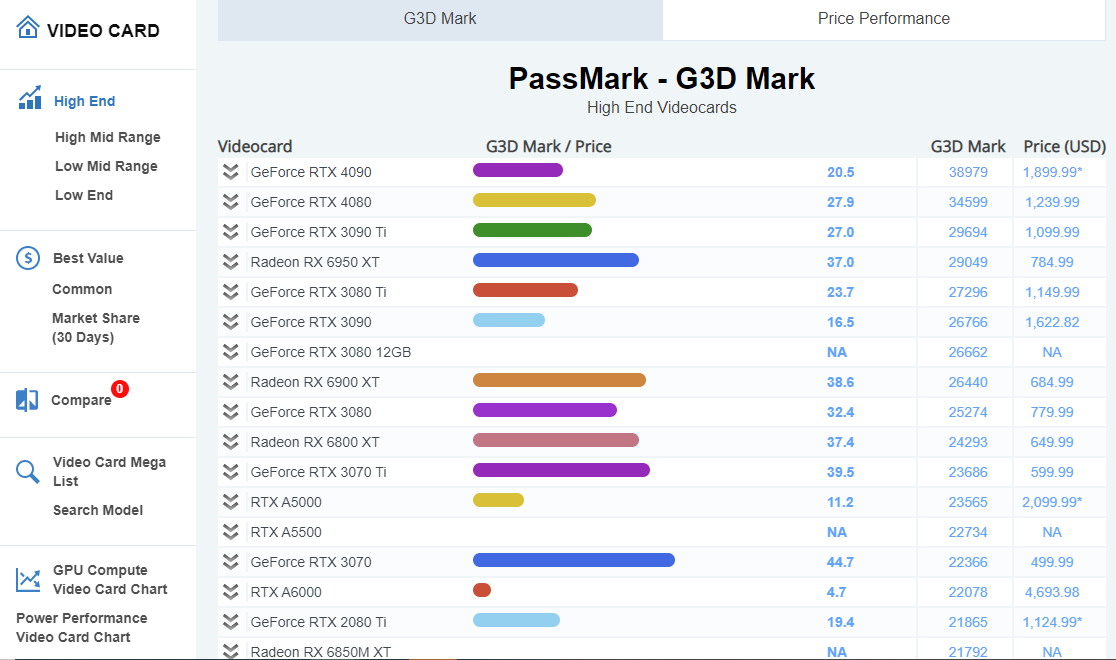The image size is (1116, 660).
Task: Click the small red RTX A6000 bar
Action: pyautogui.click(x=482, y=590)
